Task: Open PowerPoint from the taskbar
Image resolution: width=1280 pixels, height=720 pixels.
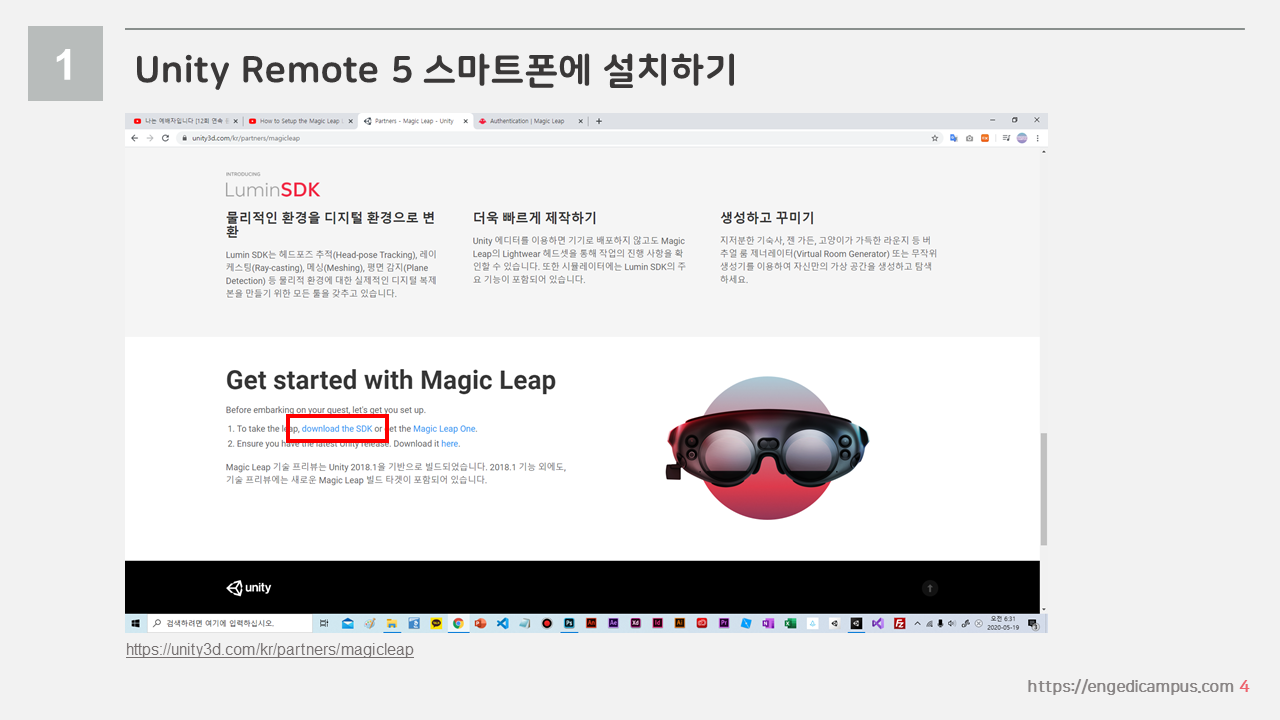Action: coord(480,623)
